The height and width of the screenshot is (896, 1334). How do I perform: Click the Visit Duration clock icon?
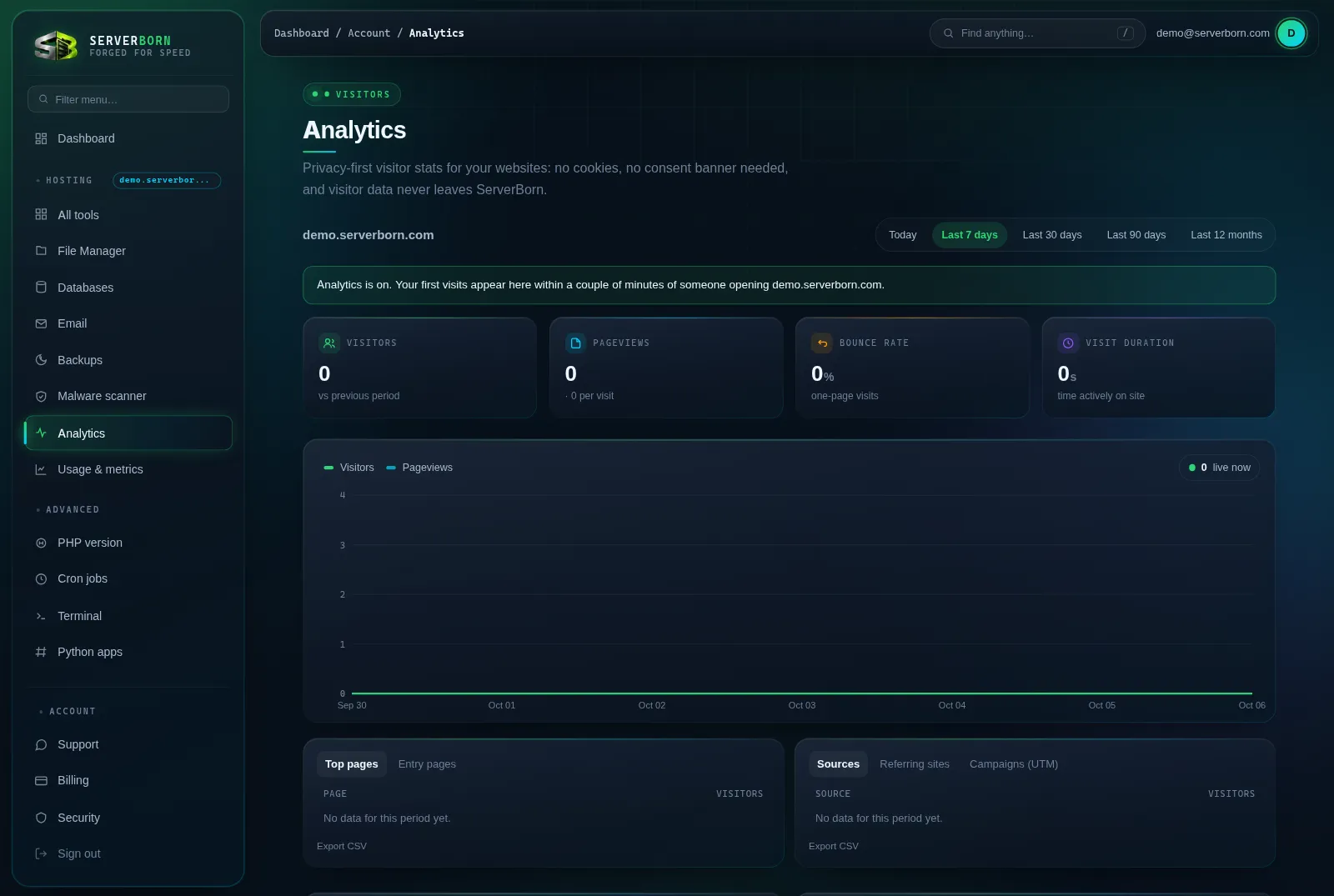click(1068, 343)
